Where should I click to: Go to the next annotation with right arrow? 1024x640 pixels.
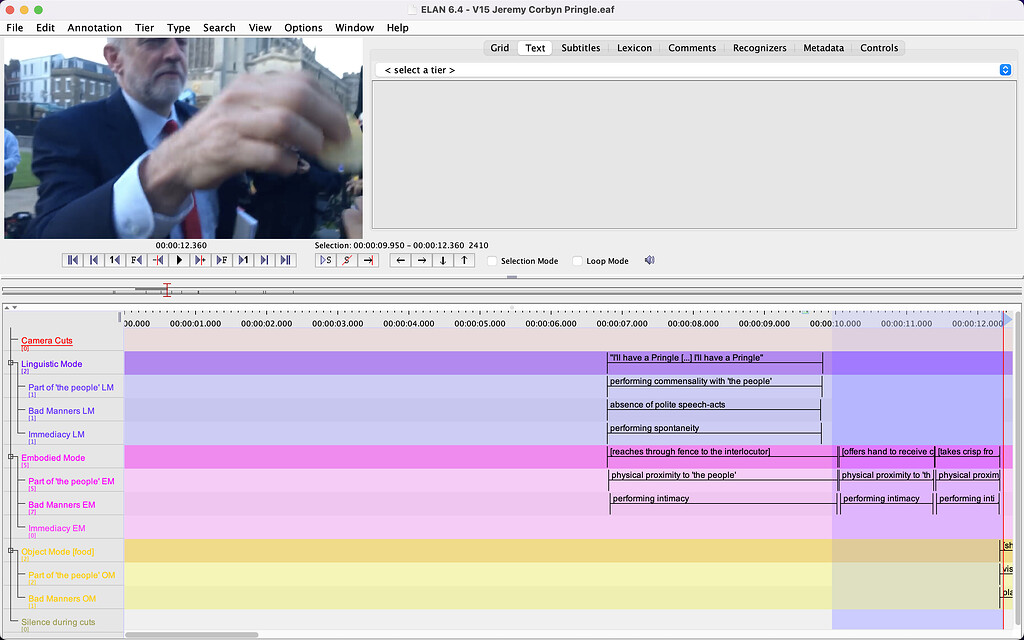pyautogui.click(x=422, y=260)
